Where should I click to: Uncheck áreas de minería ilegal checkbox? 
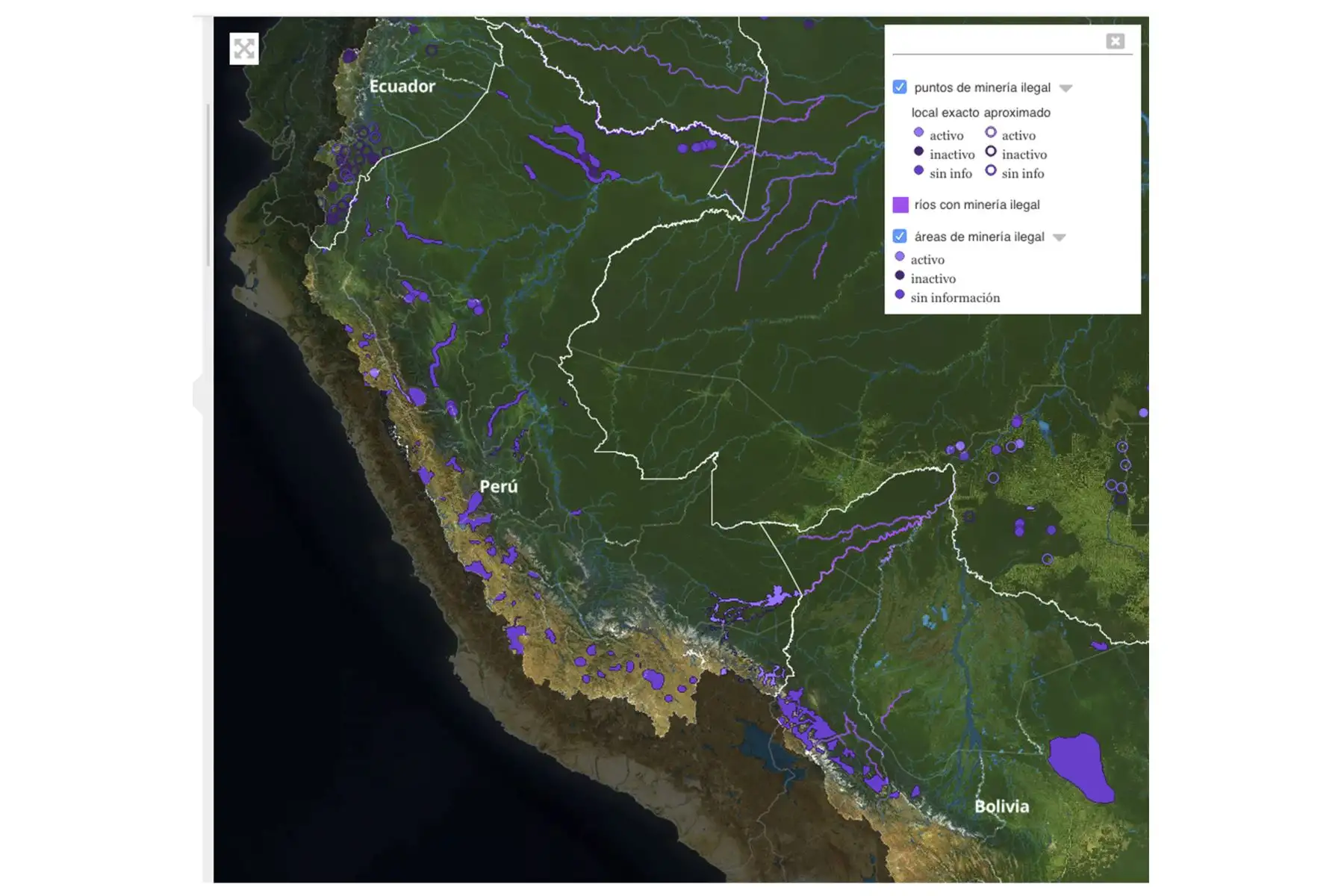point(900,236)
